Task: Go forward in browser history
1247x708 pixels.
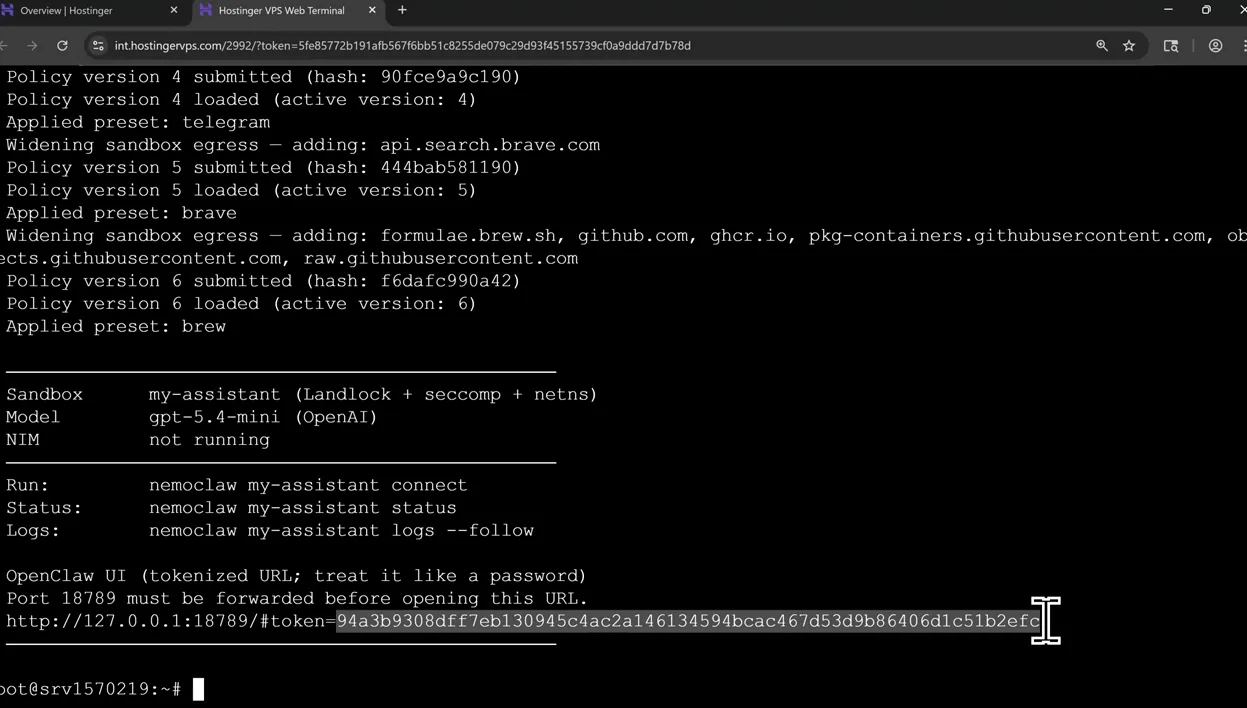Action: click(x=32, y=46)
